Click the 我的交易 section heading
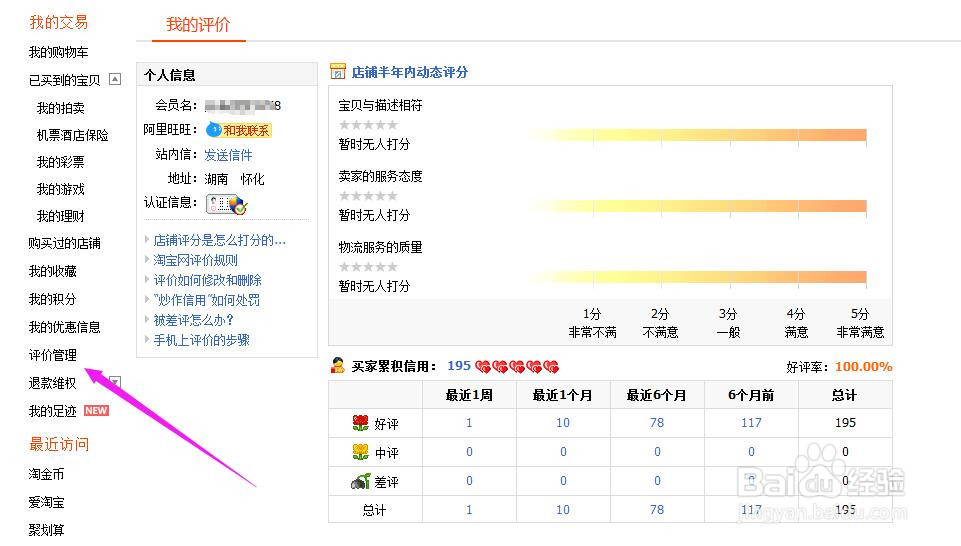 click(x=59, y=23)
